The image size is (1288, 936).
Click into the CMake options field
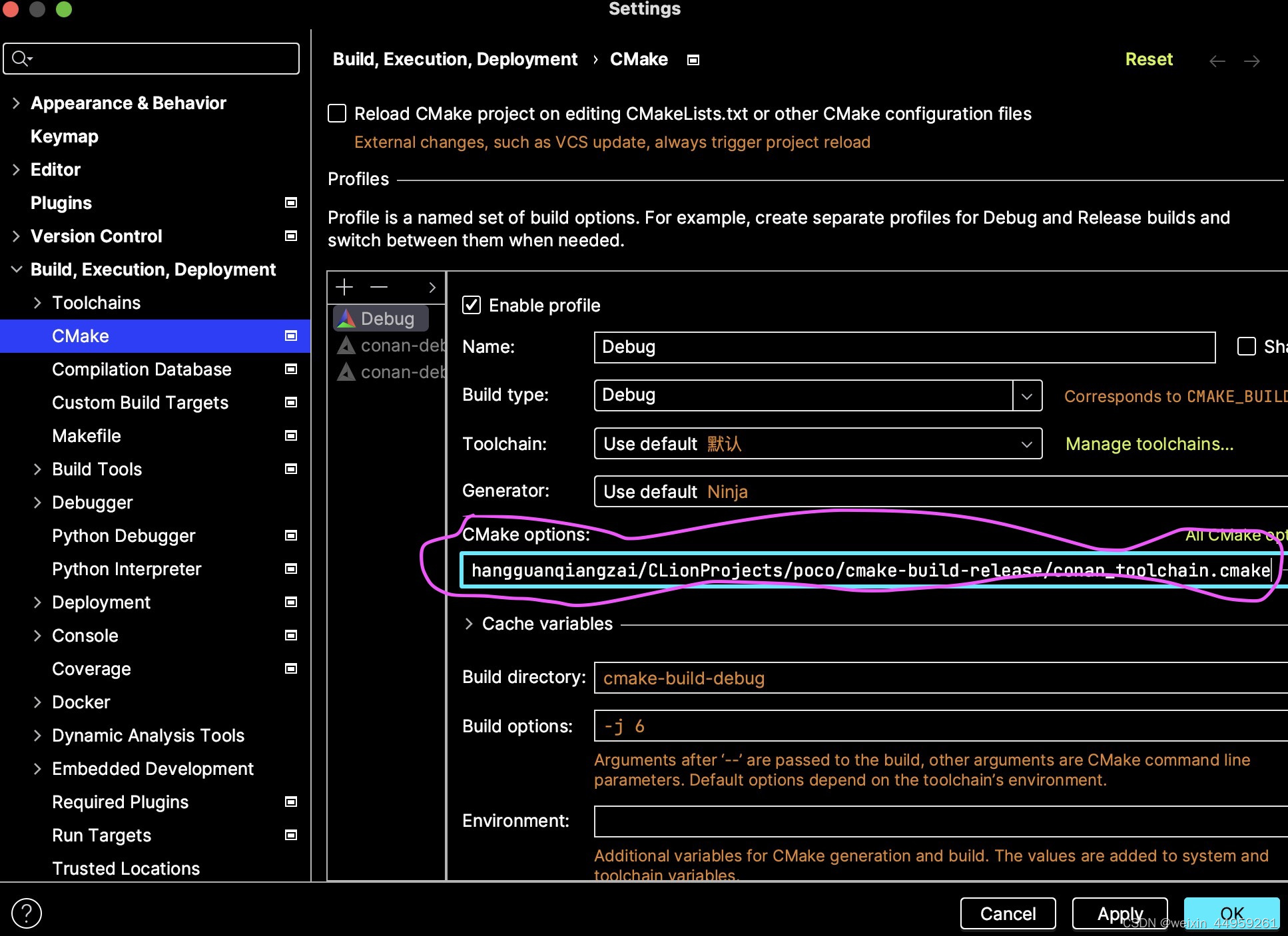coord(866,571)
